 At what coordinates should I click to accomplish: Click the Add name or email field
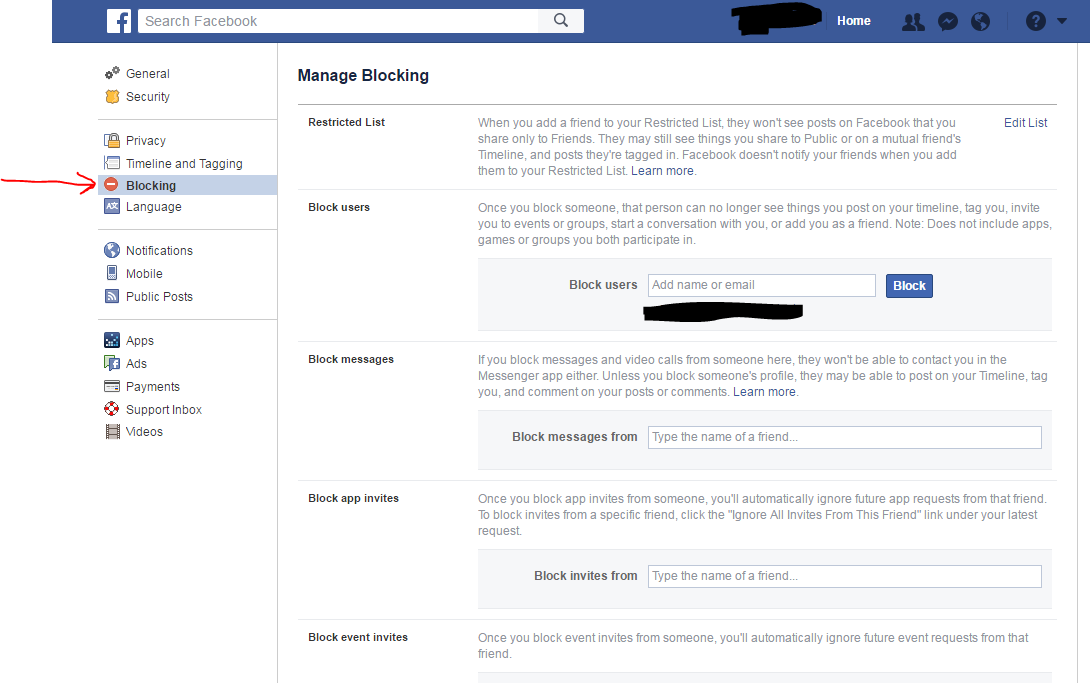(x=761, y=285)
